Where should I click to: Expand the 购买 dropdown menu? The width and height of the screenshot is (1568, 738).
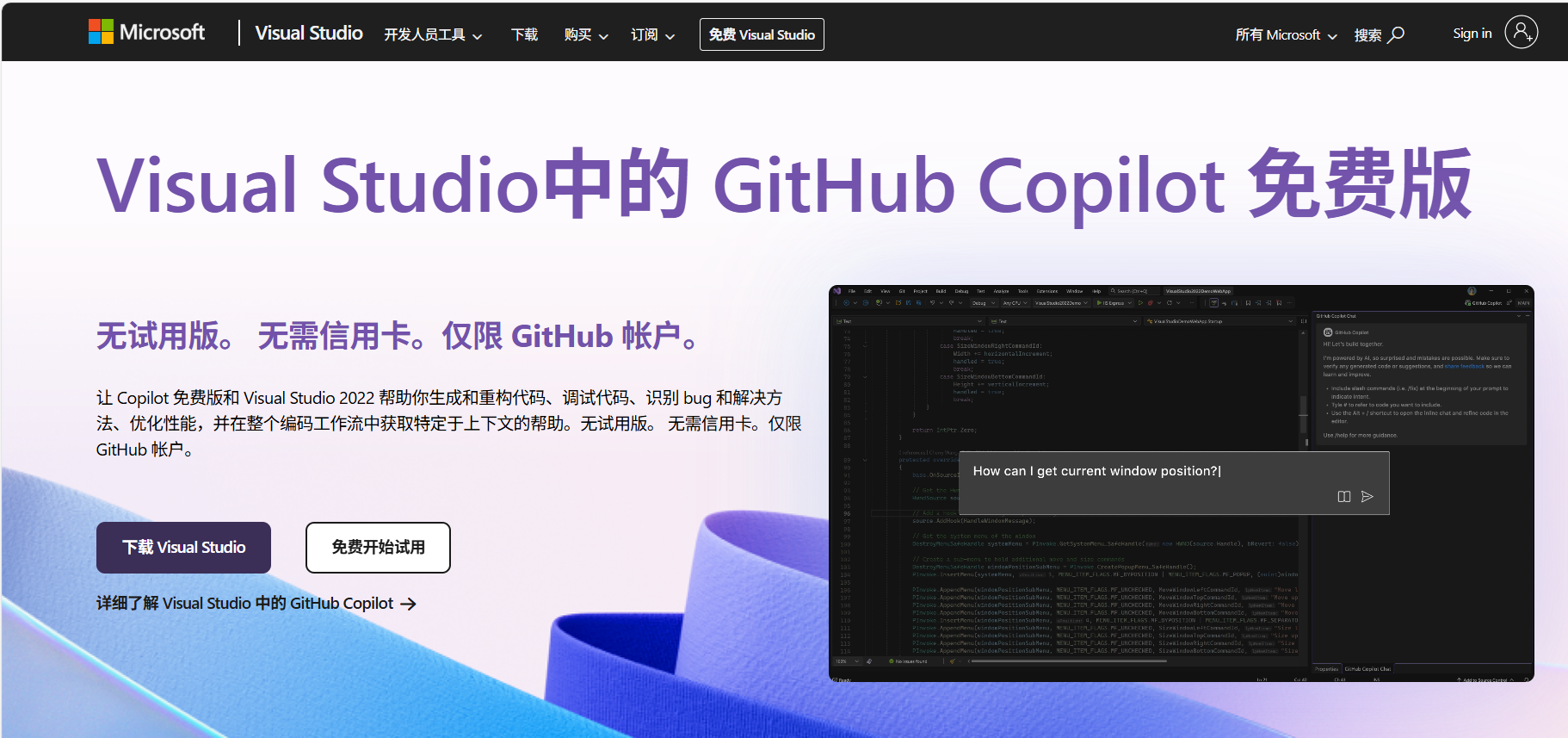[x=586, y=34]
